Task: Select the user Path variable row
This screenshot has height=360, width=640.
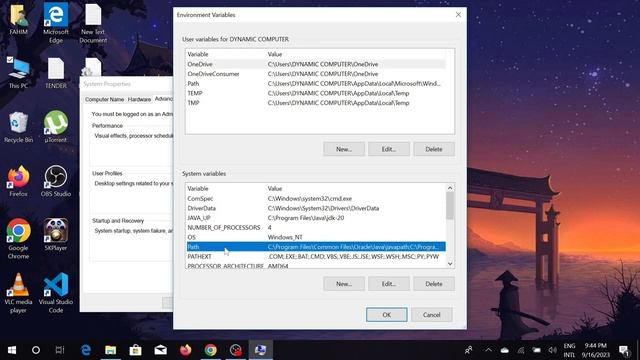Action: (316, 84)
